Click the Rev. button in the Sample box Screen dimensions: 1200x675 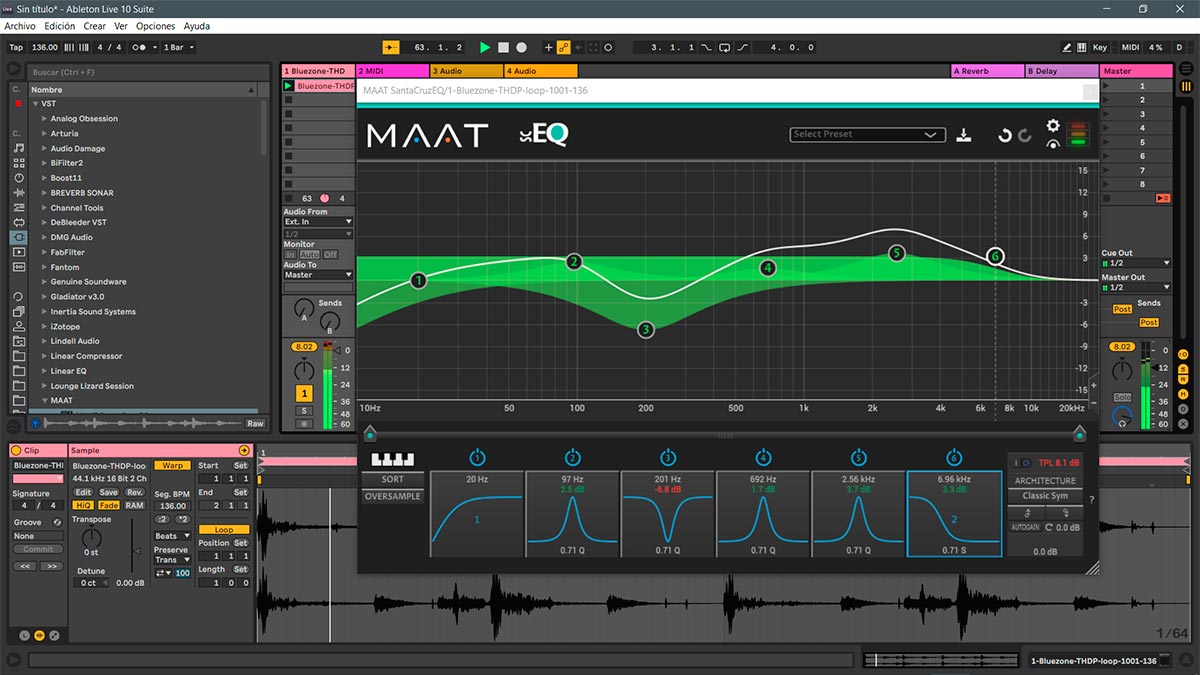coord(133,493)
